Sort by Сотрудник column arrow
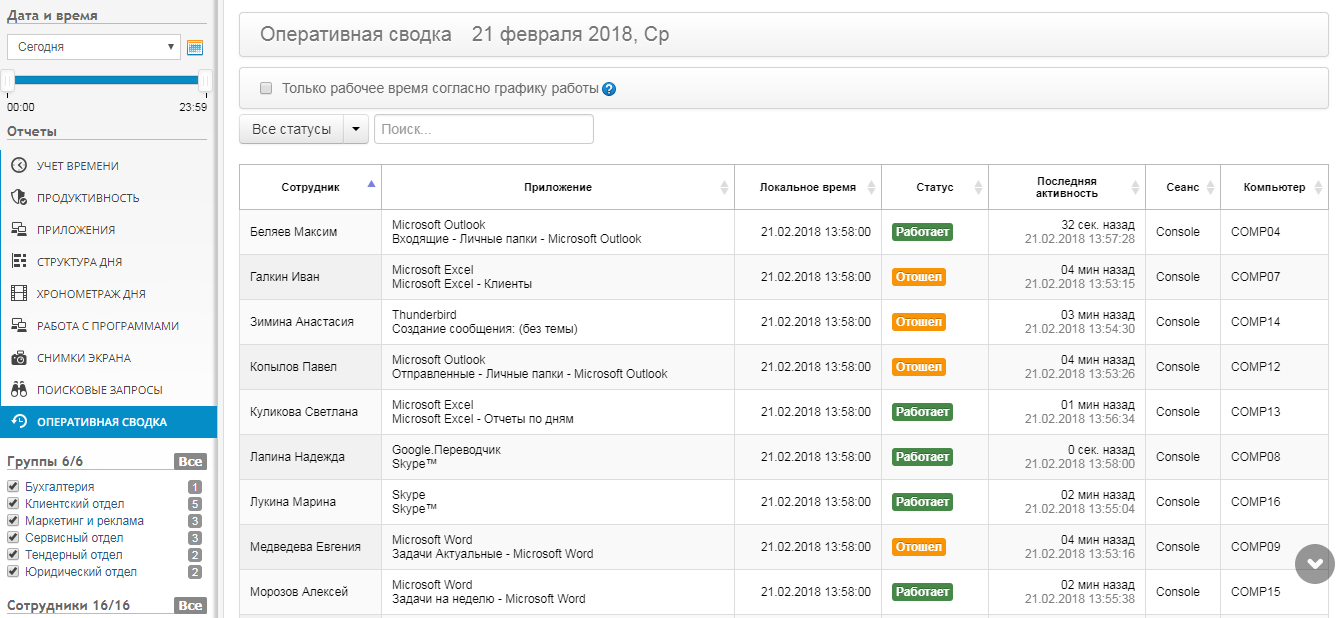Screen dimensions: 1339x618 tap(372, 184)
